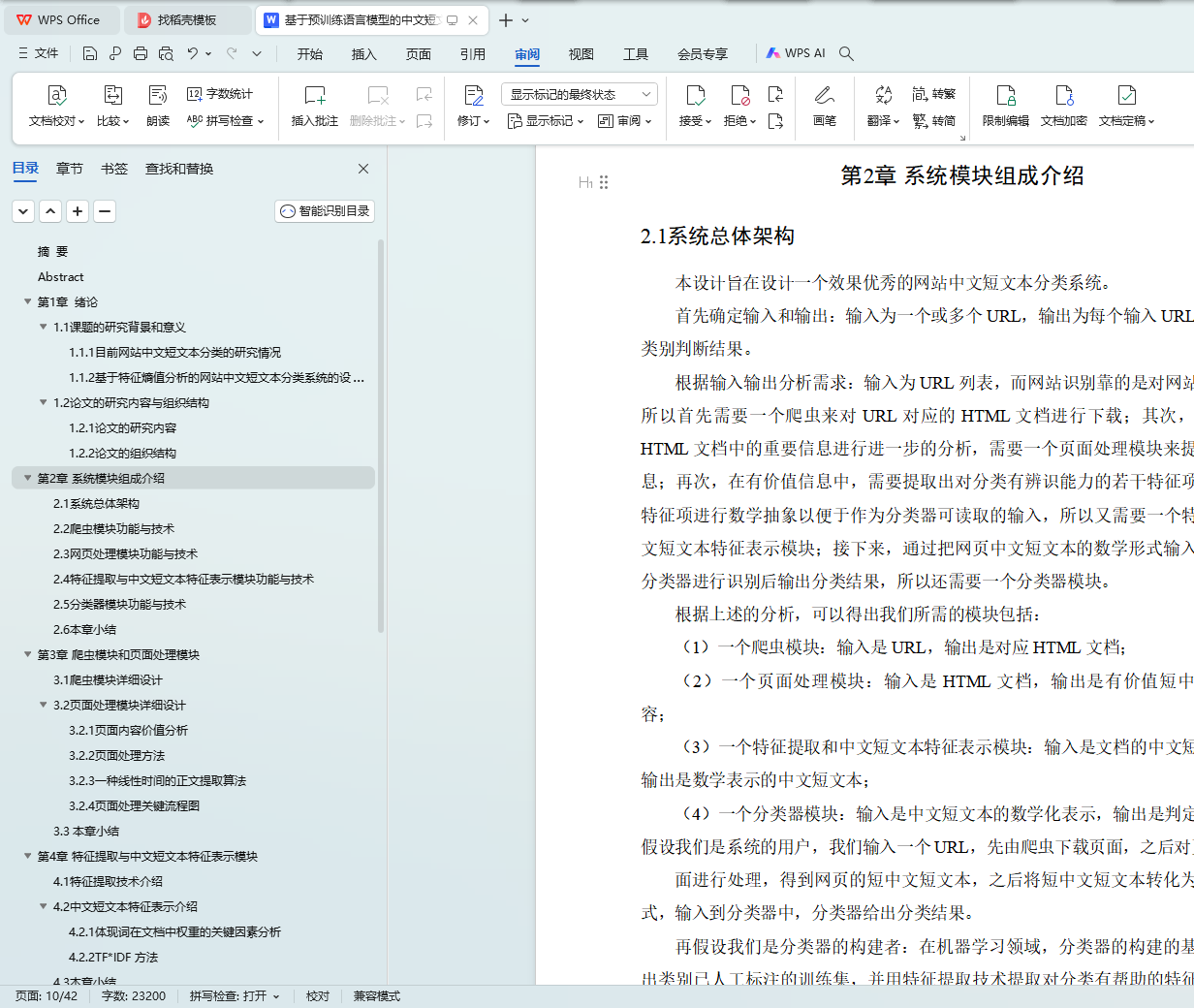The height and width of the screenshot is (1008, 1194).
Task: Click the 页面: 10/42 status entry
Action: point(46,995)
